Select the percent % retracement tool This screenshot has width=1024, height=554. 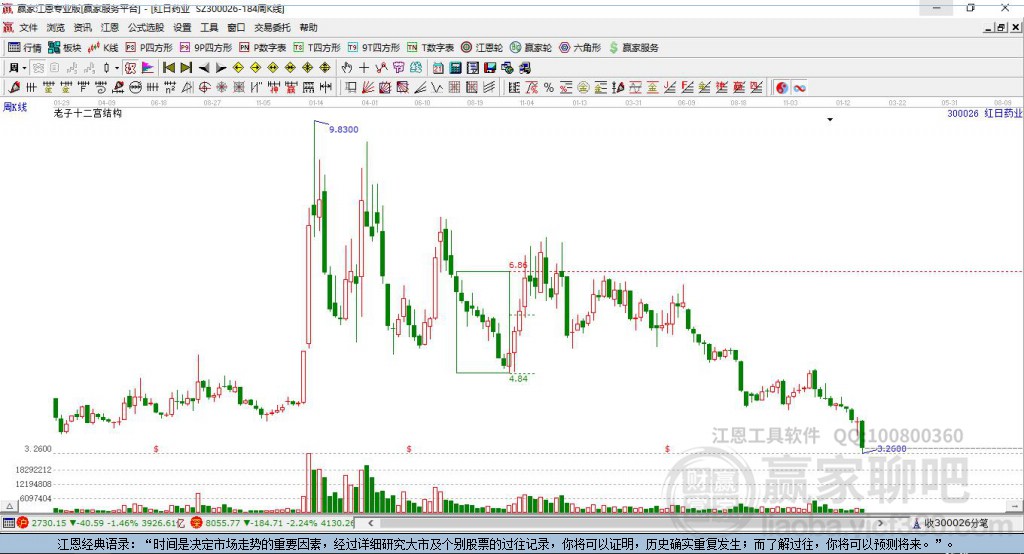(549, 88)
